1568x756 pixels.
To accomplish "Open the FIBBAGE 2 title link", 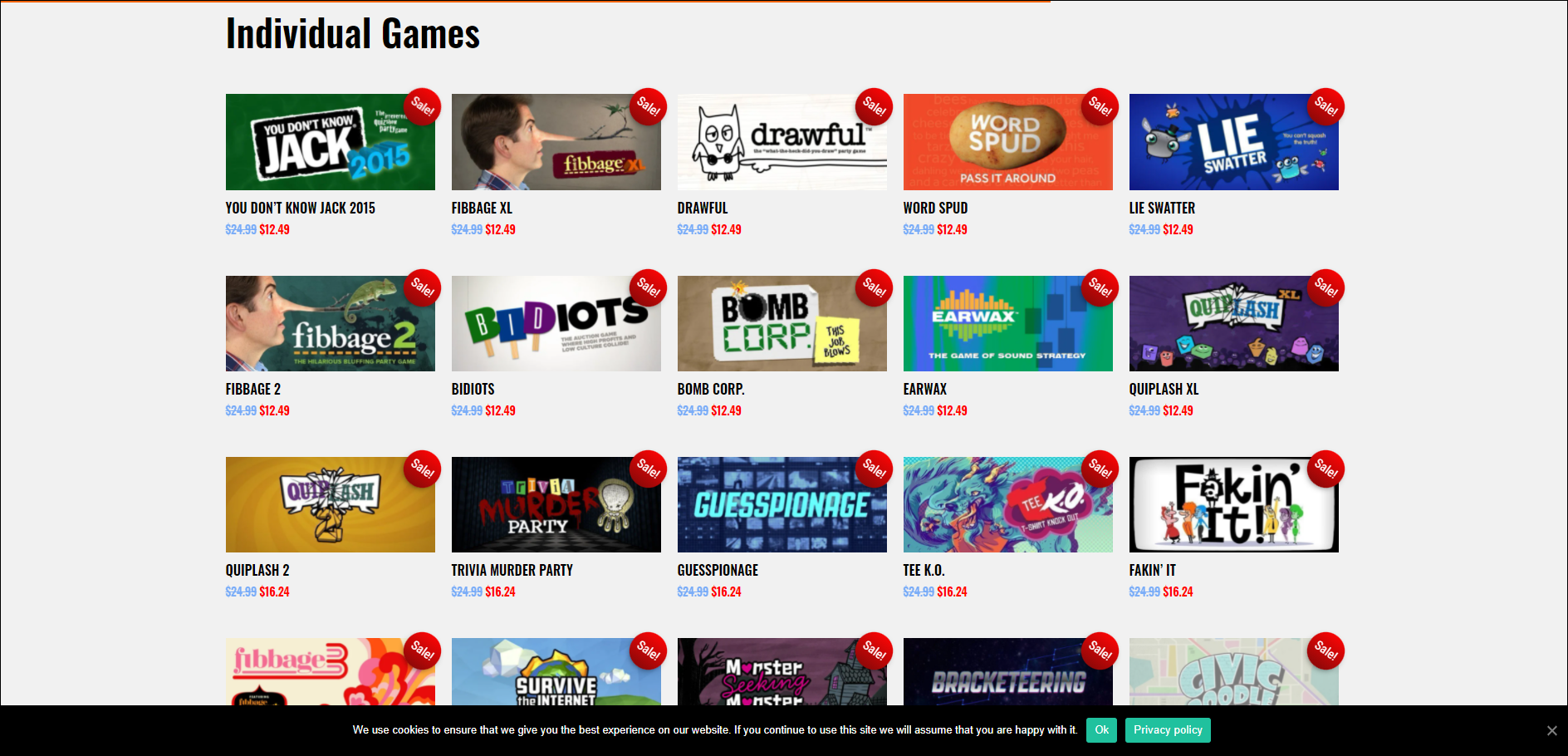I will [253, 389].
